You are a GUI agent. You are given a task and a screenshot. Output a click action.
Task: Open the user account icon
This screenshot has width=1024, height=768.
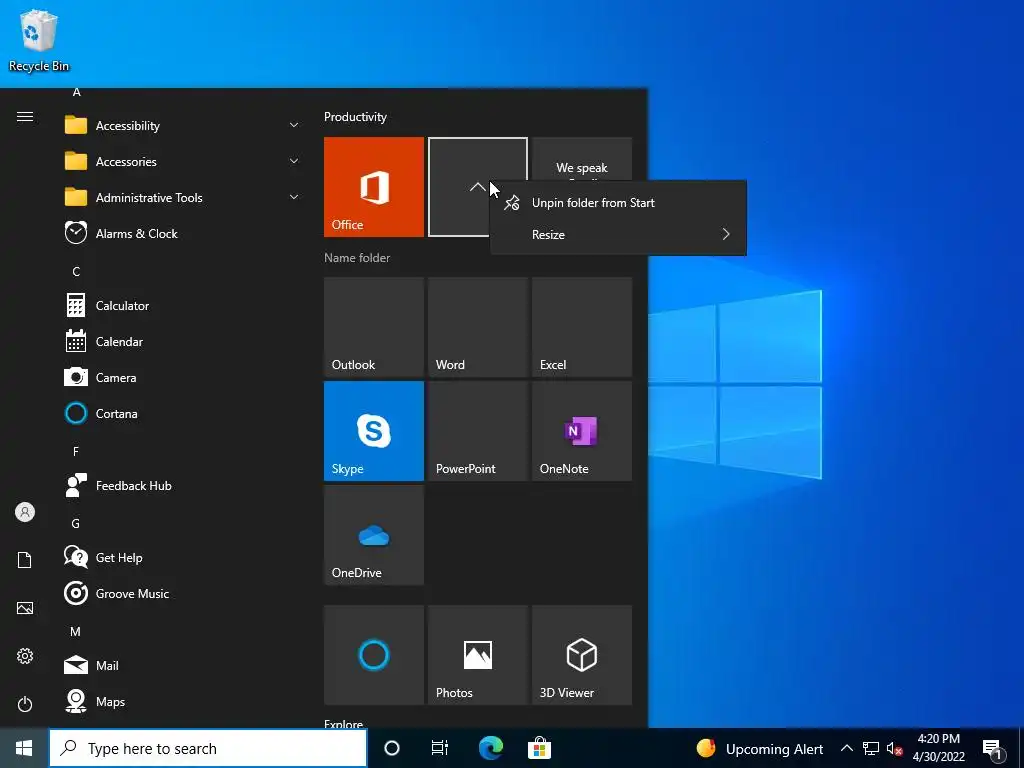[25, 512]
